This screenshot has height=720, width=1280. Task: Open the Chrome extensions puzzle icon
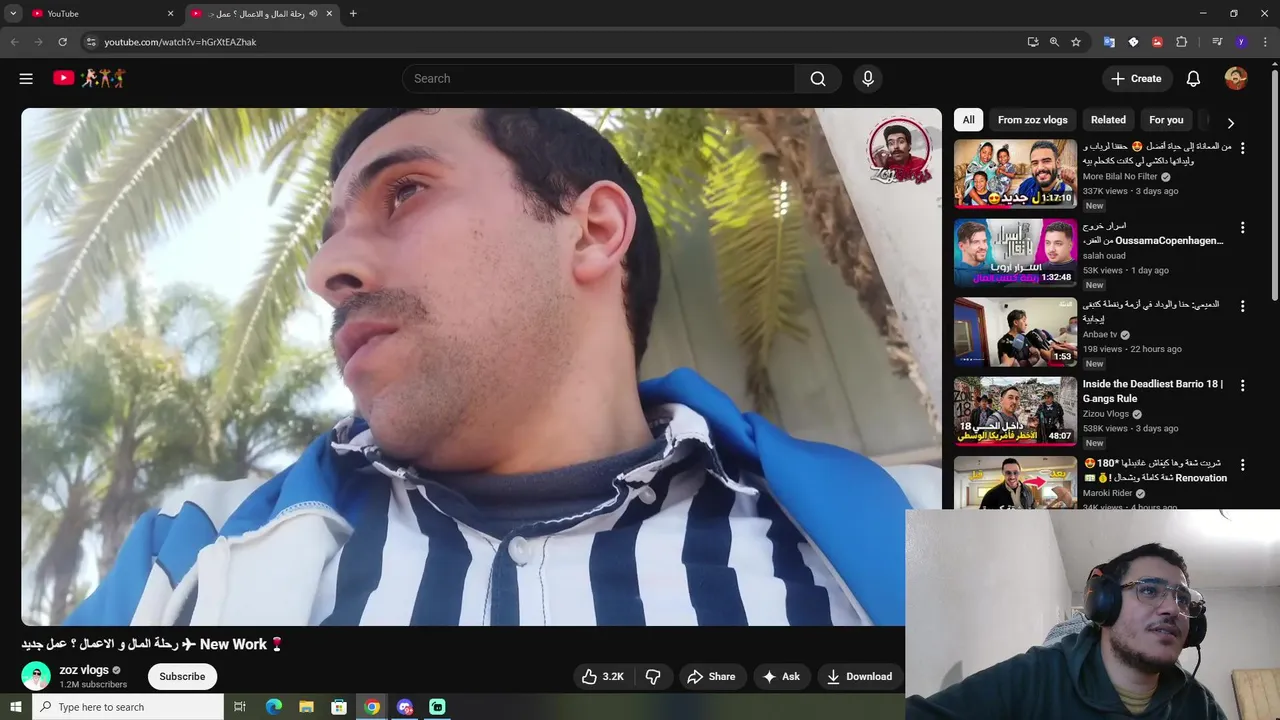tap(1181, 42)
